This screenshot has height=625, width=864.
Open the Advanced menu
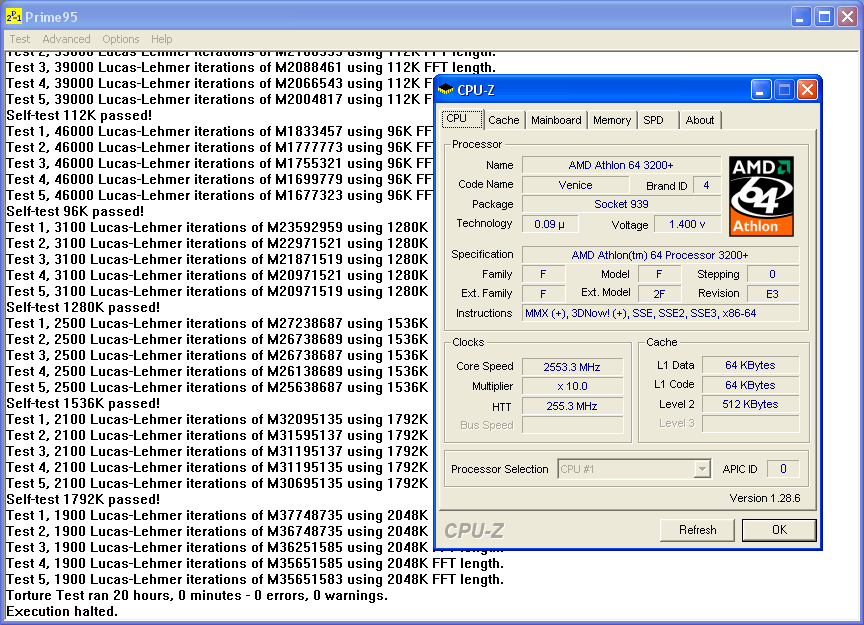66,39
